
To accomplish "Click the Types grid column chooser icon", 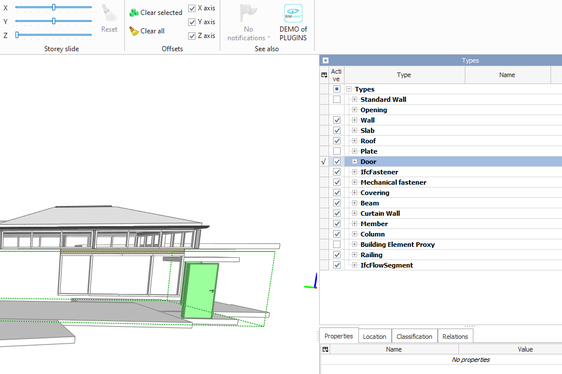I will click(324, 75).
